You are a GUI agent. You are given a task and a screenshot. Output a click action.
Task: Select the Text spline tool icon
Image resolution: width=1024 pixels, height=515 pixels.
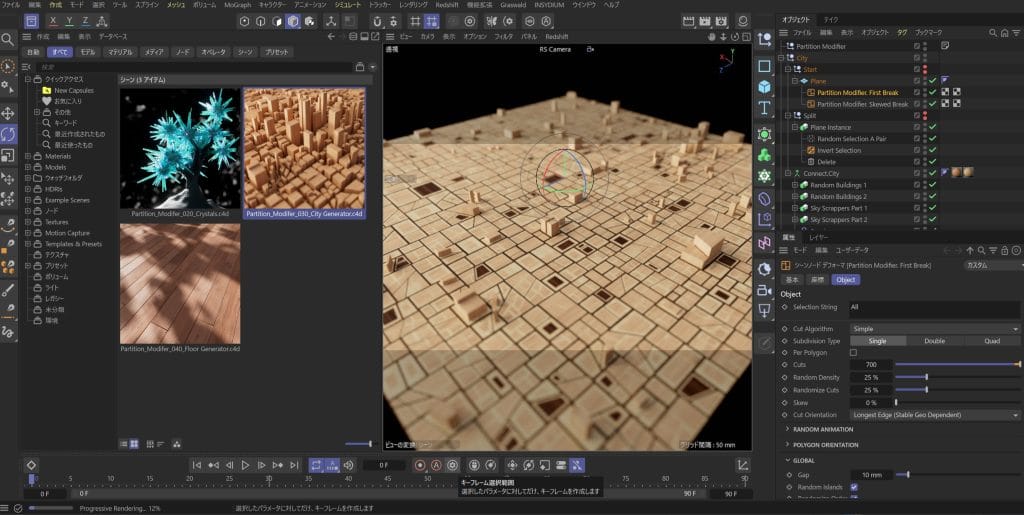tap(764, 108)
